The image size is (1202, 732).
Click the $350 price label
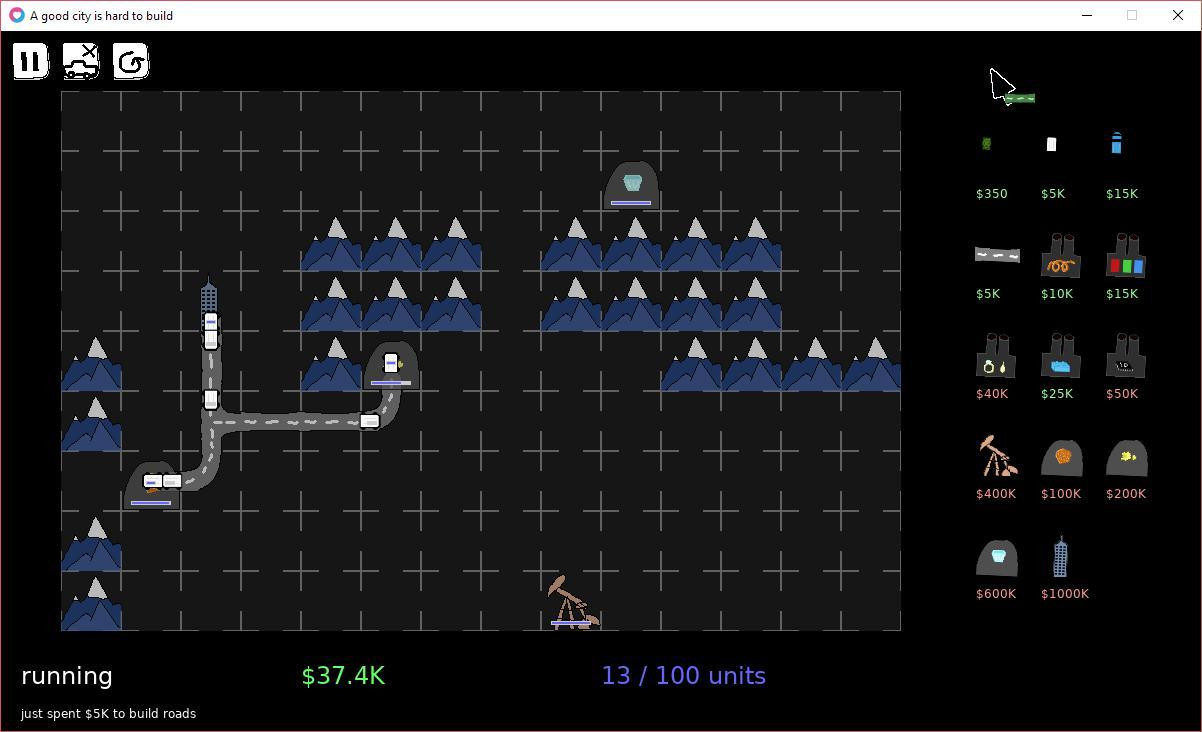tap(992, 194)
